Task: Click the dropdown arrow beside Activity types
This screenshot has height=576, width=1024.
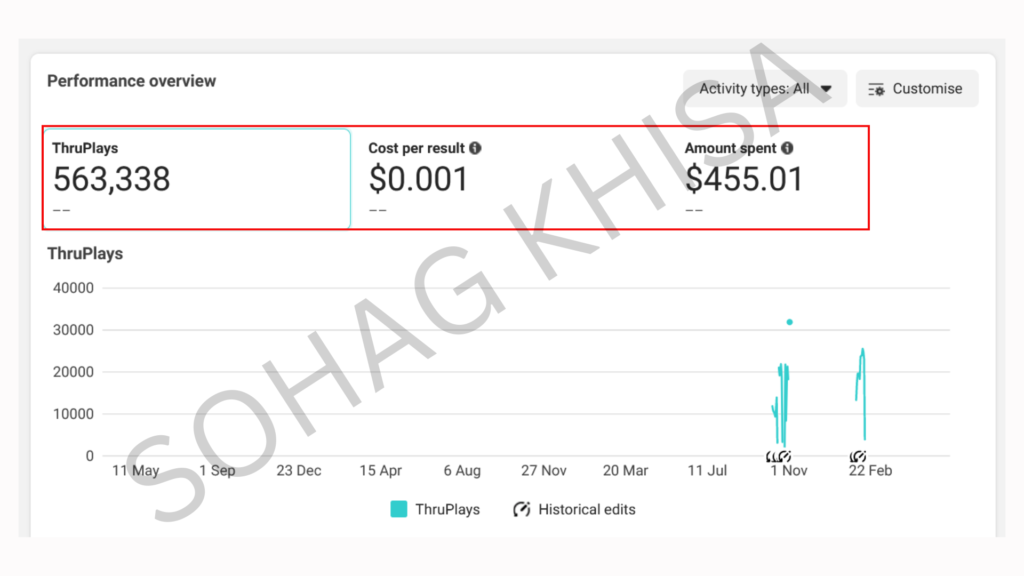Action: (x=826, y=89)
